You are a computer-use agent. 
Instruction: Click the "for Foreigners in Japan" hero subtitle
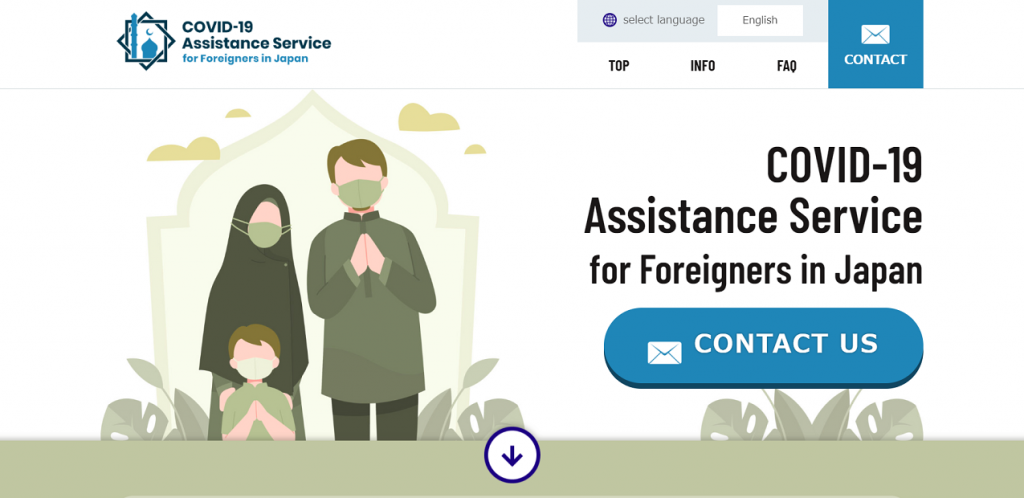756,270
